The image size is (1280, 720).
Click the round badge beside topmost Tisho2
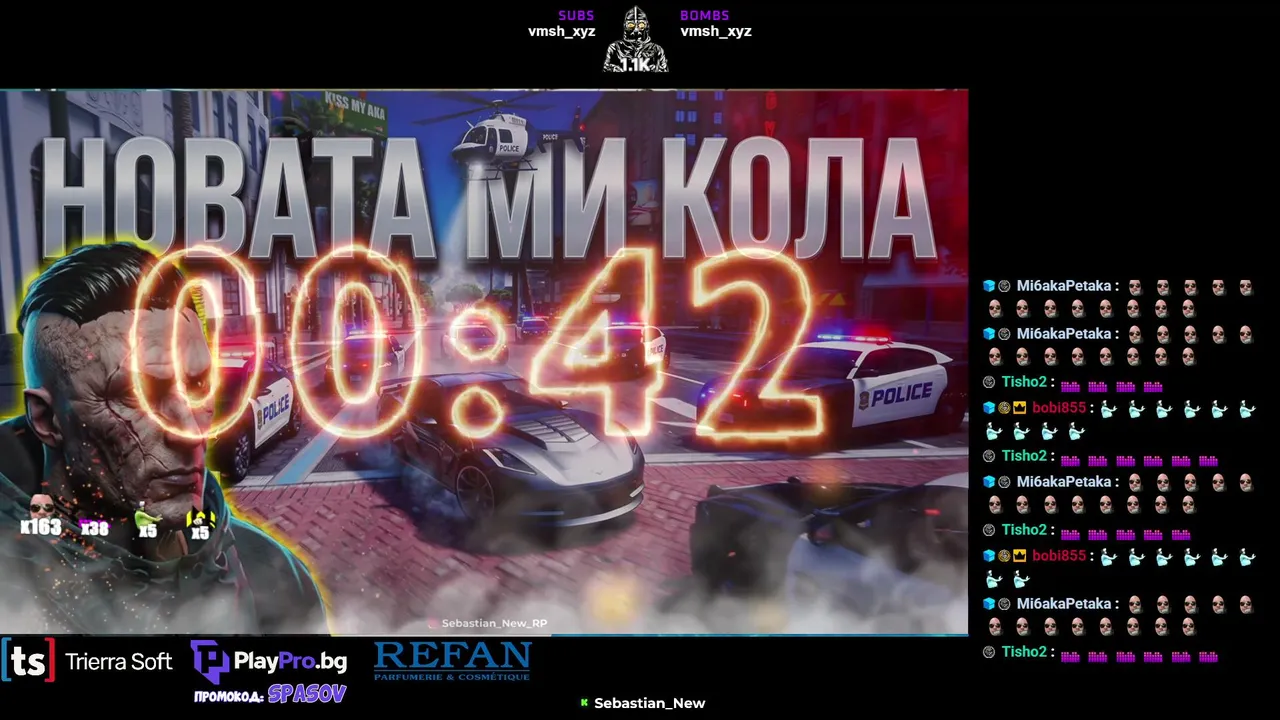click(x=989, y=382)
